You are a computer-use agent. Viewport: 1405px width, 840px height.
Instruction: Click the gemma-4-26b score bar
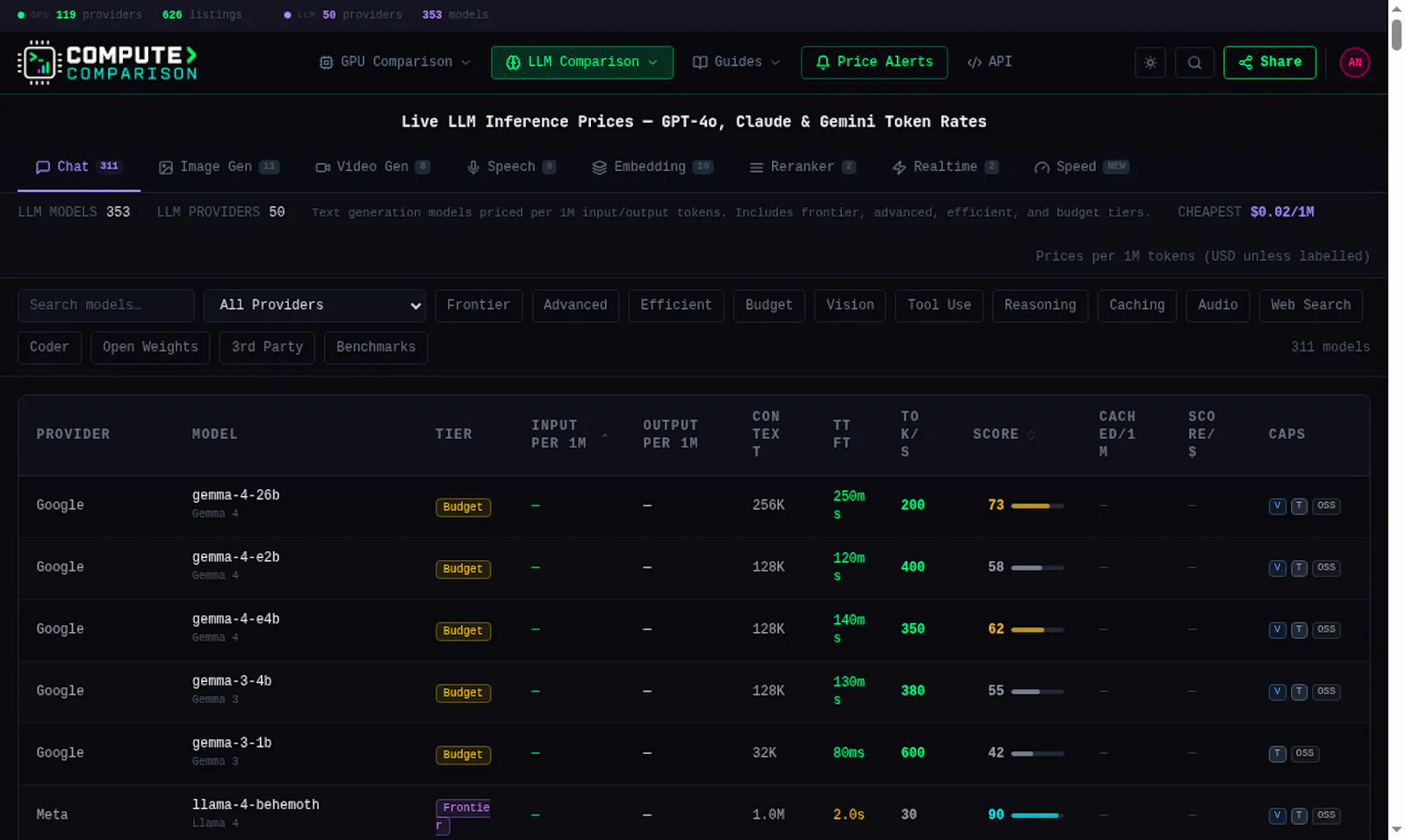pos(1037,506)
